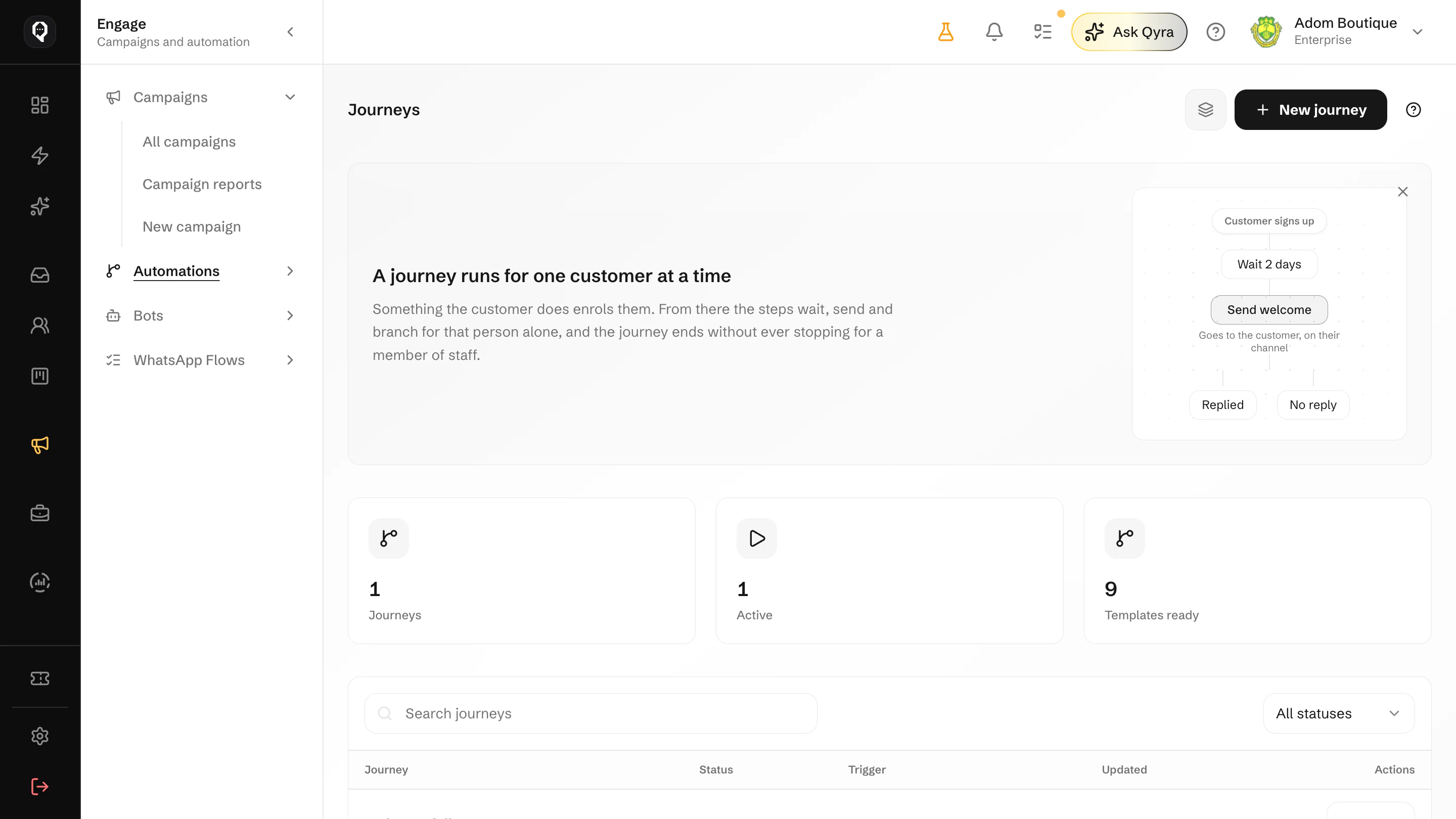
Task: Open the notifications bell
Action: (994, 32)
